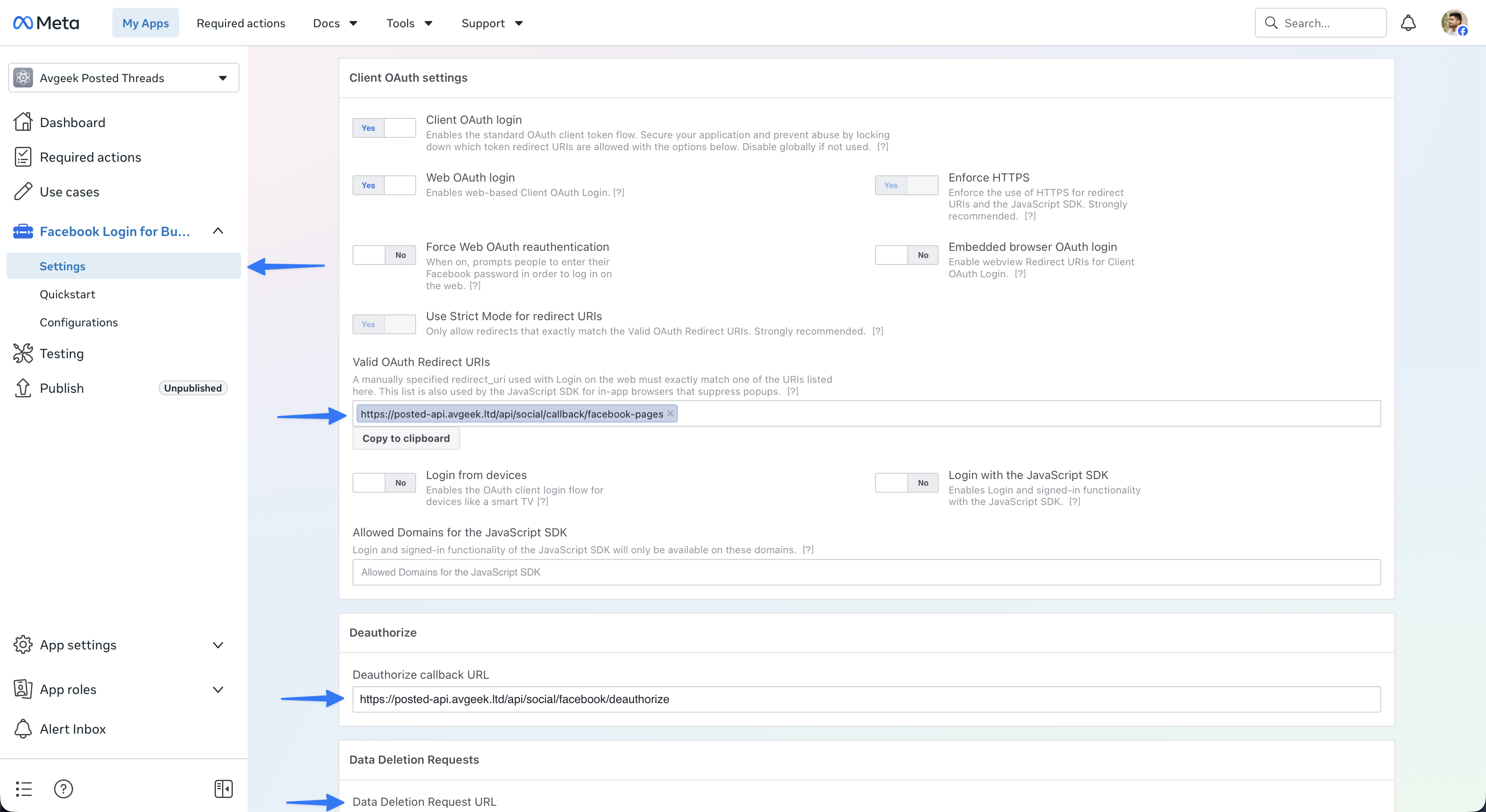The height and width of the screenshot is (812, 1486).
Task: Open the Support dropdown menu
Action: [492, 23]
